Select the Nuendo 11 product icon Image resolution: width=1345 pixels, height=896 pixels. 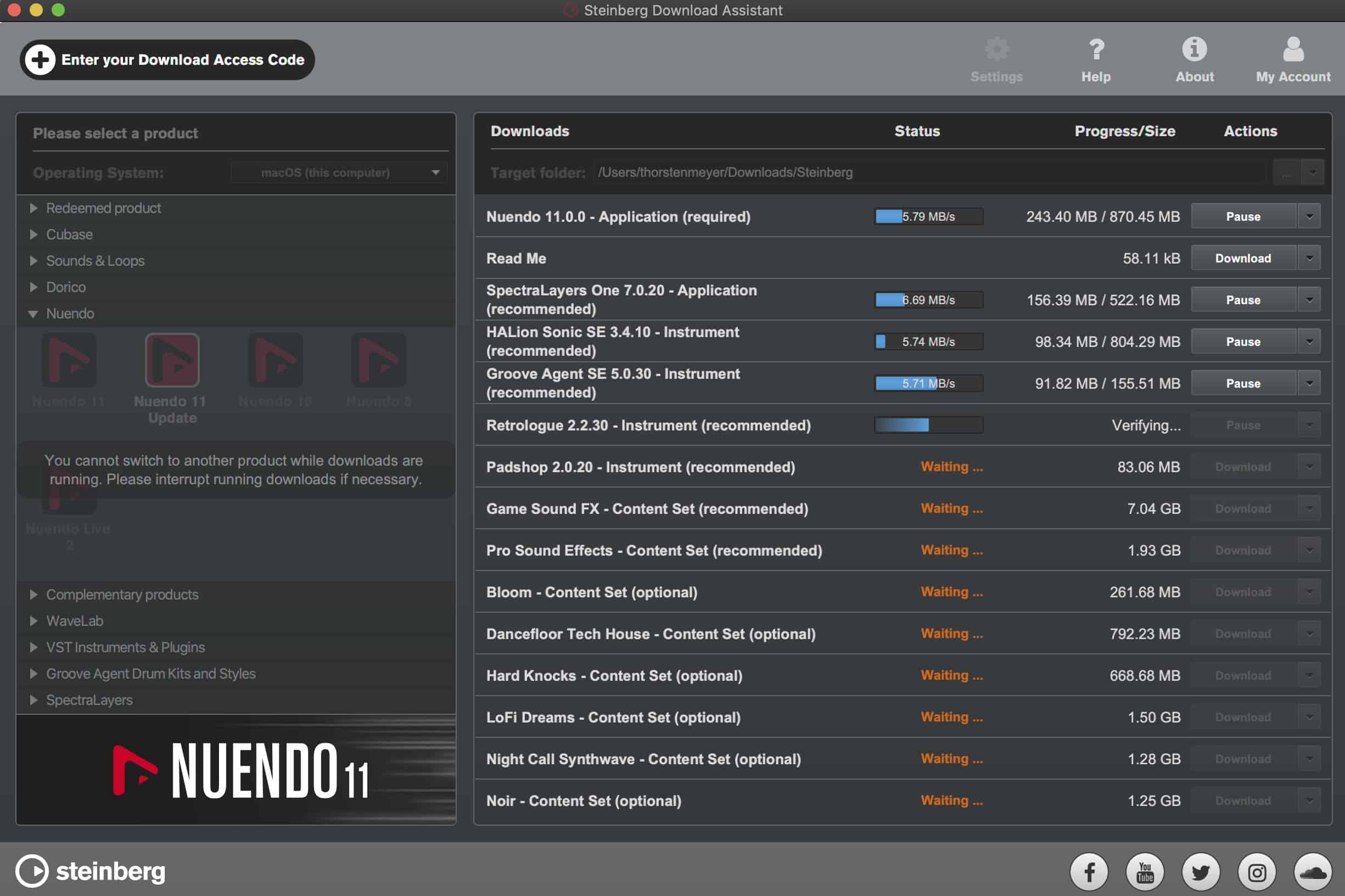coord(69,360)
